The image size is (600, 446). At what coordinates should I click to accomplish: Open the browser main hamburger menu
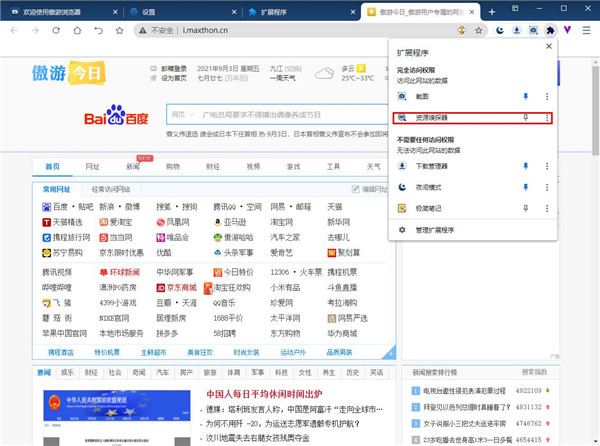pyautogui.click(x=587, y=31)
